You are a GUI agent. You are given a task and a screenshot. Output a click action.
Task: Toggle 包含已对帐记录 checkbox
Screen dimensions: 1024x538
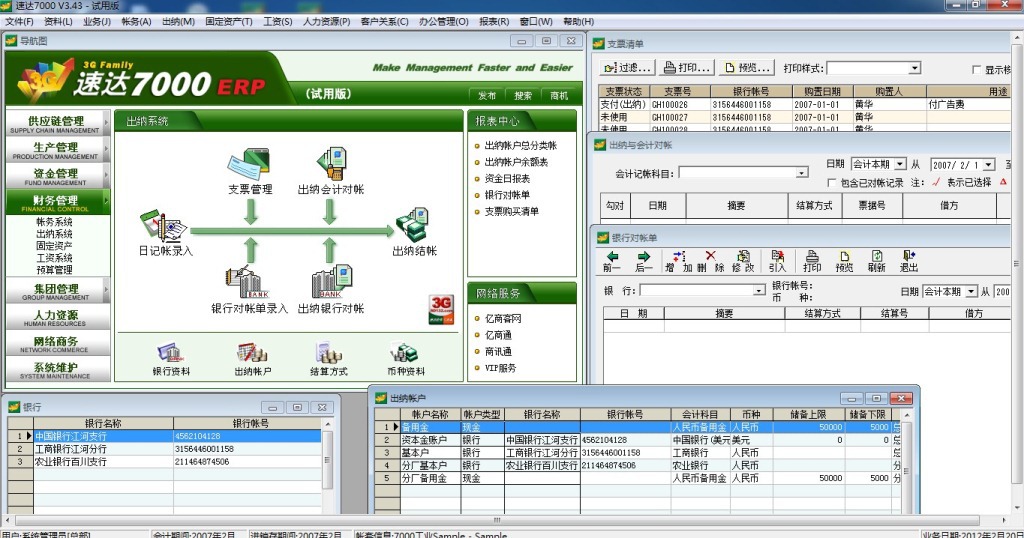[831, 183]
